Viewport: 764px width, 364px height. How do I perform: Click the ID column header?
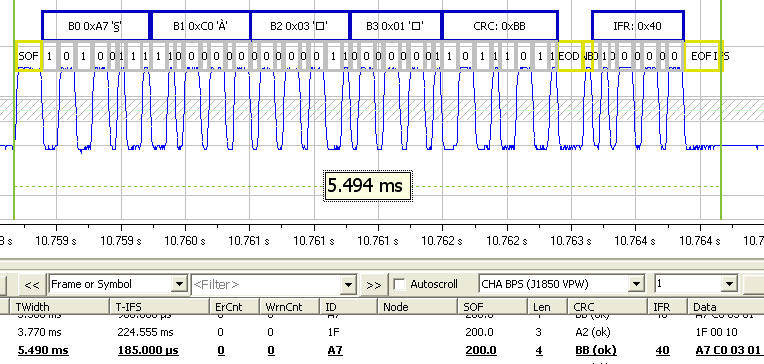click(348, 307)
